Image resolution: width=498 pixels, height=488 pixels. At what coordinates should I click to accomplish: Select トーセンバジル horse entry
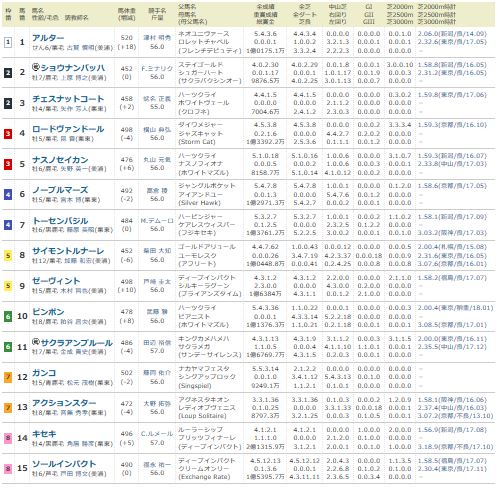(x=60, y=220)
